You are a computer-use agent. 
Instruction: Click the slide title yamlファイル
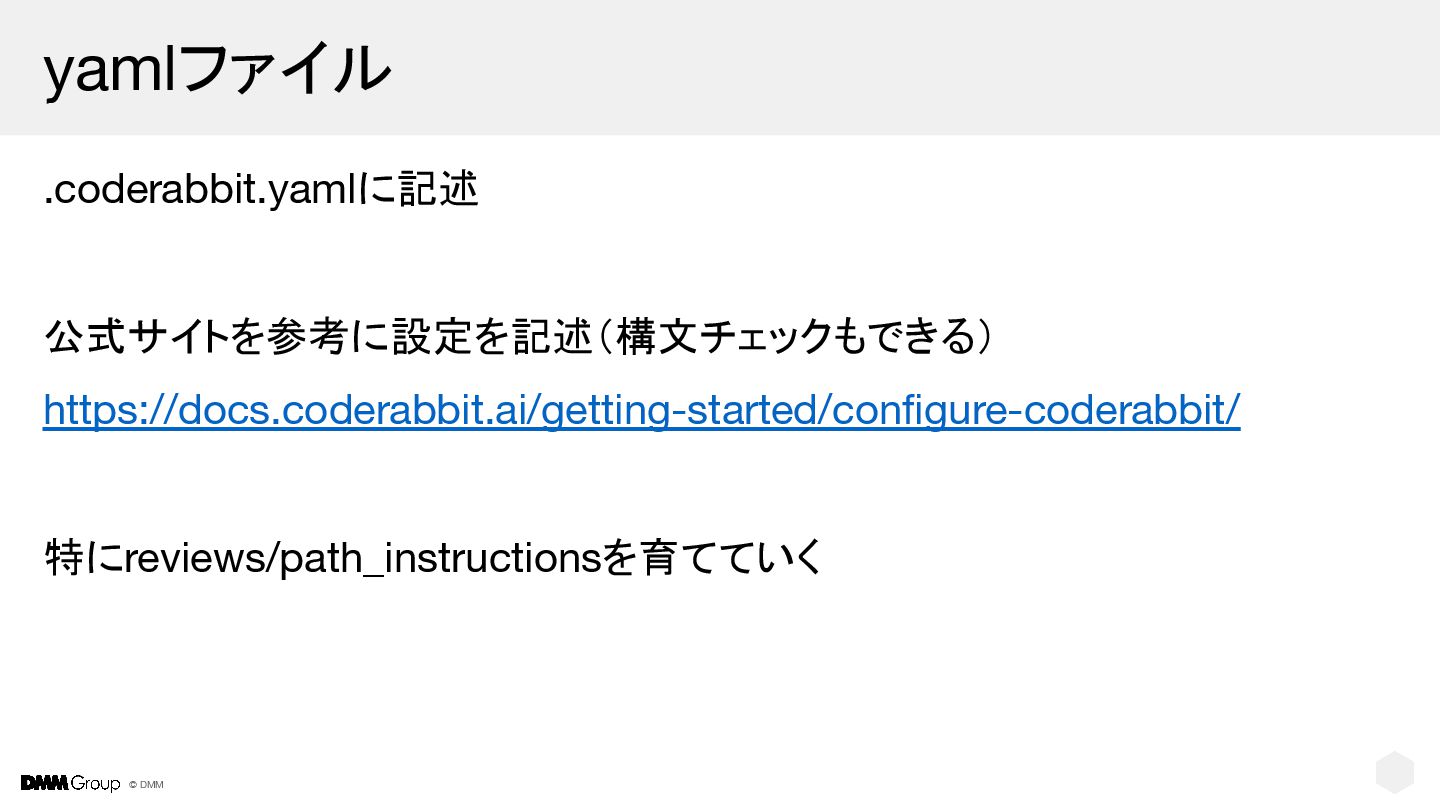pos(217,69)
